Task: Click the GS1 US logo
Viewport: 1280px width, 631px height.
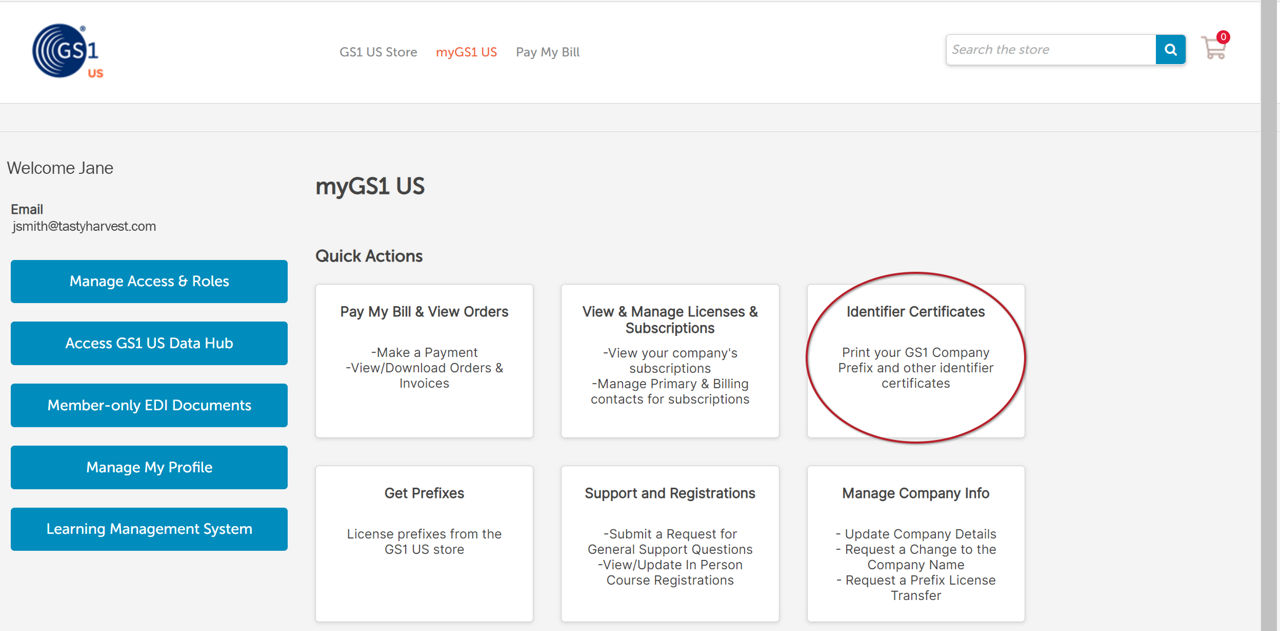Action: pyautogui.click(x=68, y=52)
